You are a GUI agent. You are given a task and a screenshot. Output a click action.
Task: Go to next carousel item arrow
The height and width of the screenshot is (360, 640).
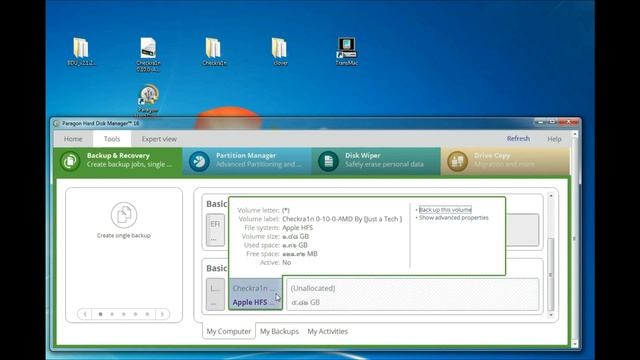[162, 314]
